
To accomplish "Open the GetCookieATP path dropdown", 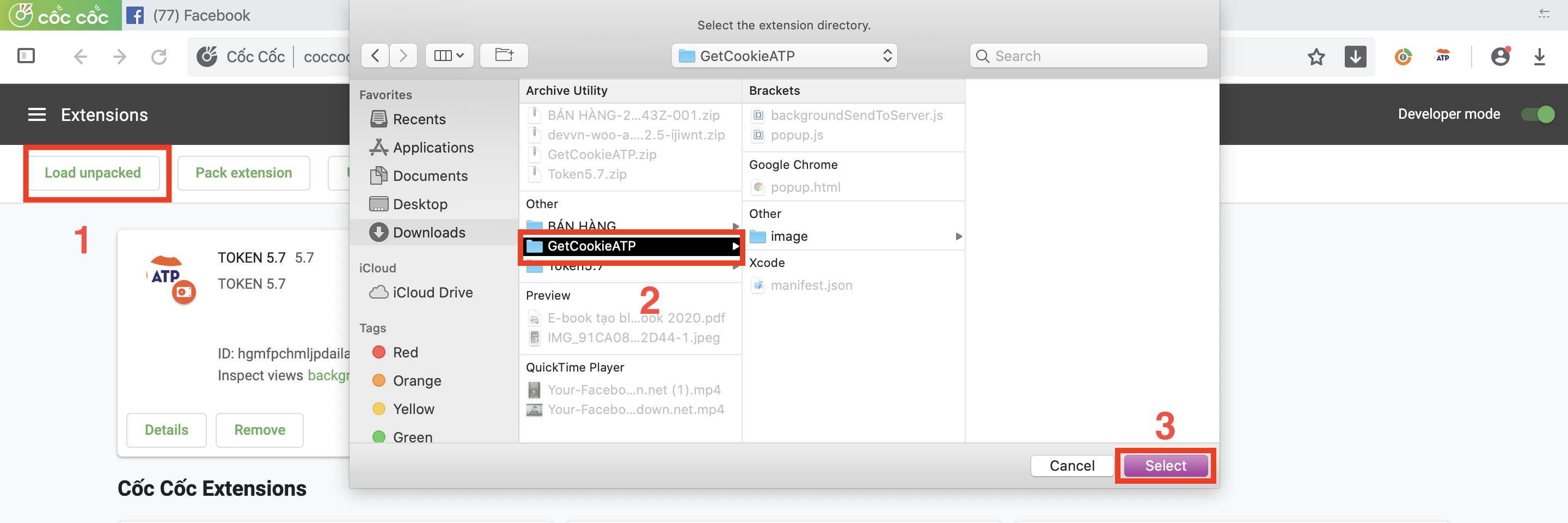I will [x=784, y=56].
